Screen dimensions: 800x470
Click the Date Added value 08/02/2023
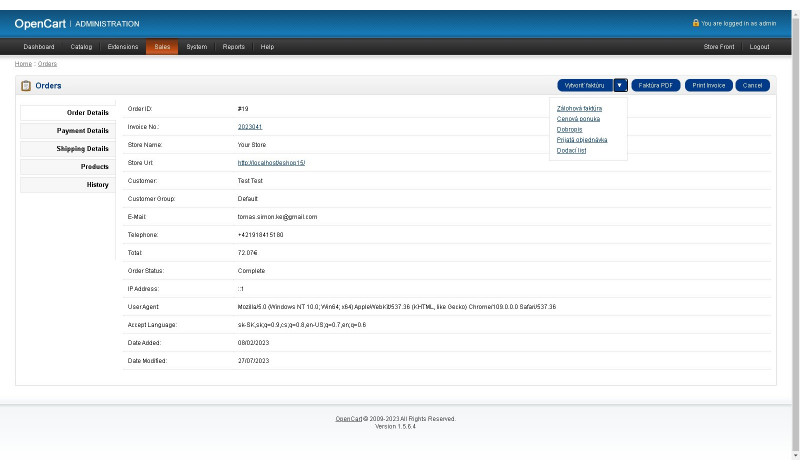(x=254, y=343)
